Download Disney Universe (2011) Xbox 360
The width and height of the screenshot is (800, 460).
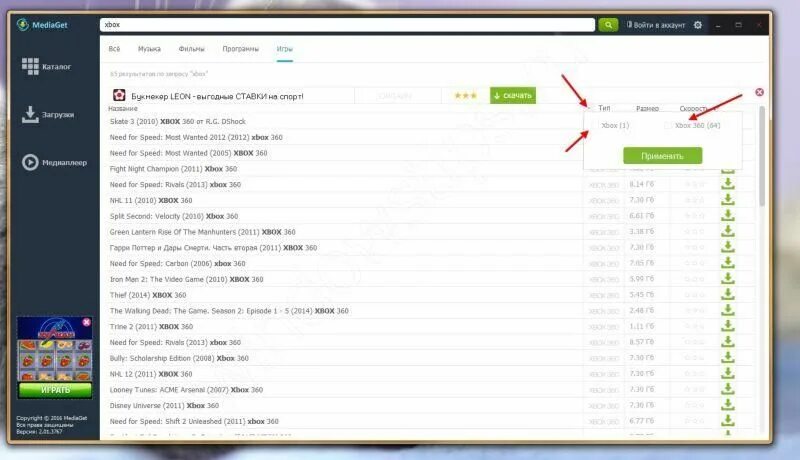[728, 405]
